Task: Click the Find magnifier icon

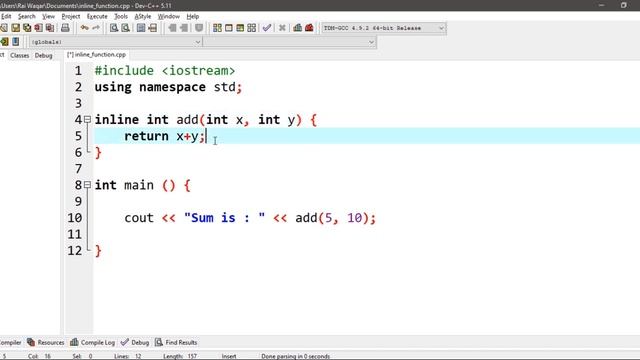Action: [114, 28]
